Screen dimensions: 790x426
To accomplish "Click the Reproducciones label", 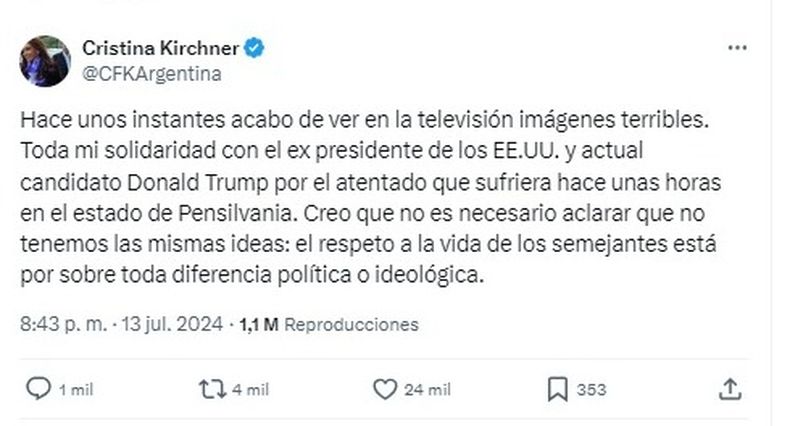I will click(x=350, y=325).
